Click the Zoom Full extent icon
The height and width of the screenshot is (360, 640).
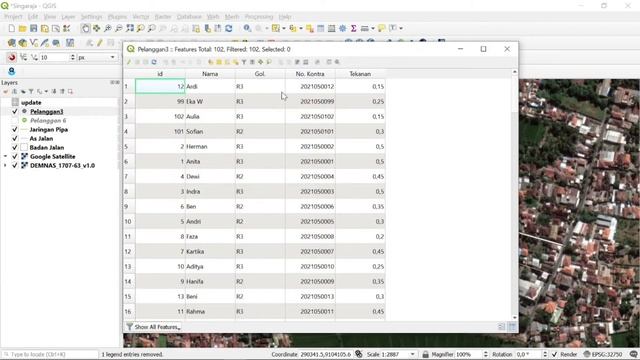click(129, 28)
